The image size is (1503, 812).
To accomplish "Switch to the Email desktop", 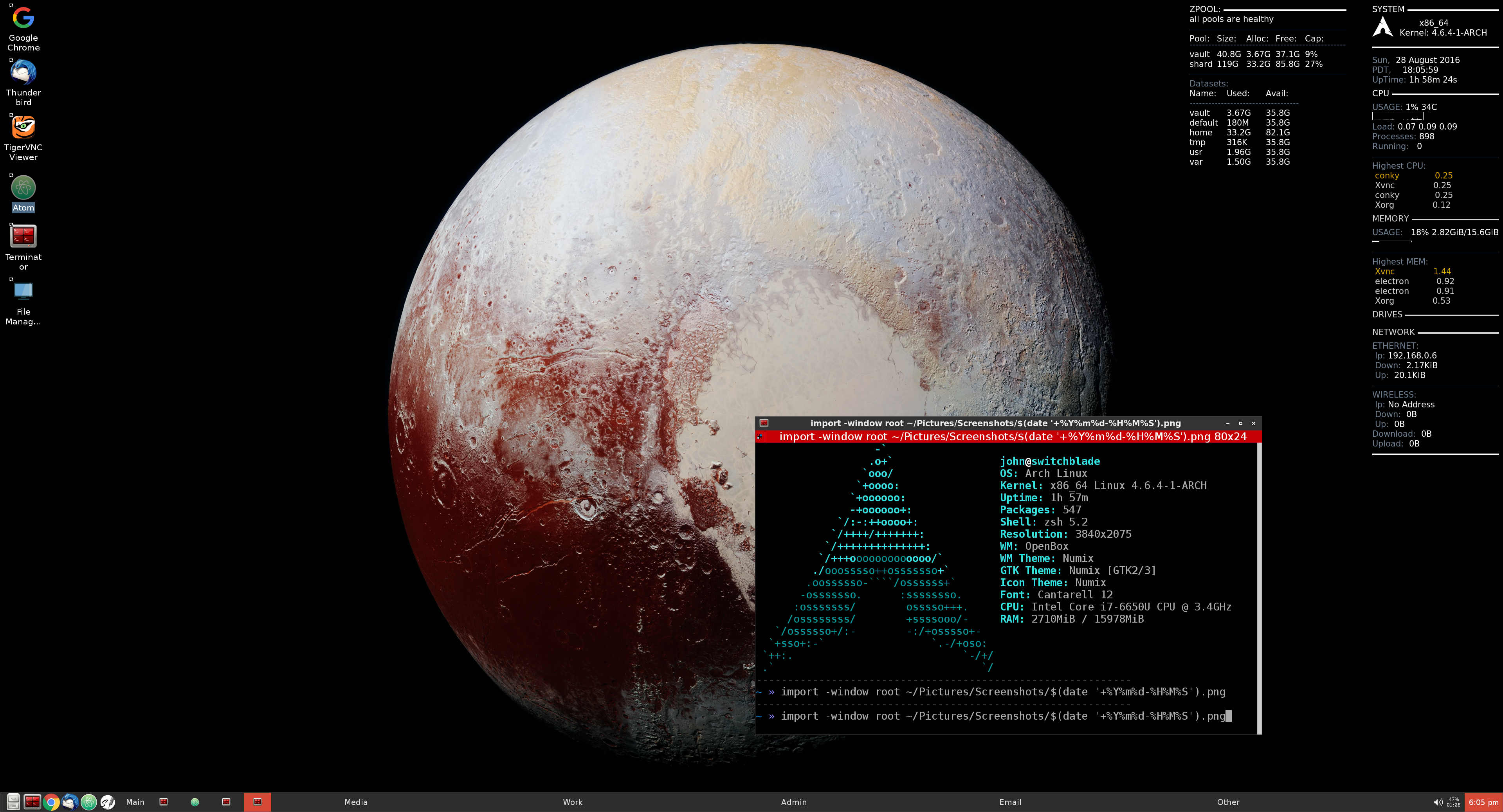I will point(1010,802).
